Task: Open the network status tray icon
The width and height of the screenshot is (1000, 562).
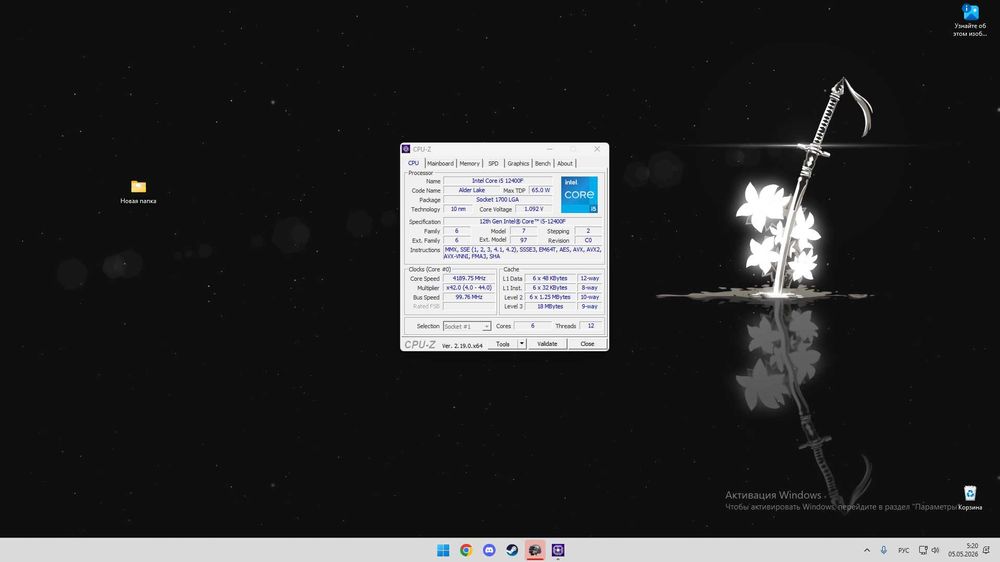Action: (922, 550)
